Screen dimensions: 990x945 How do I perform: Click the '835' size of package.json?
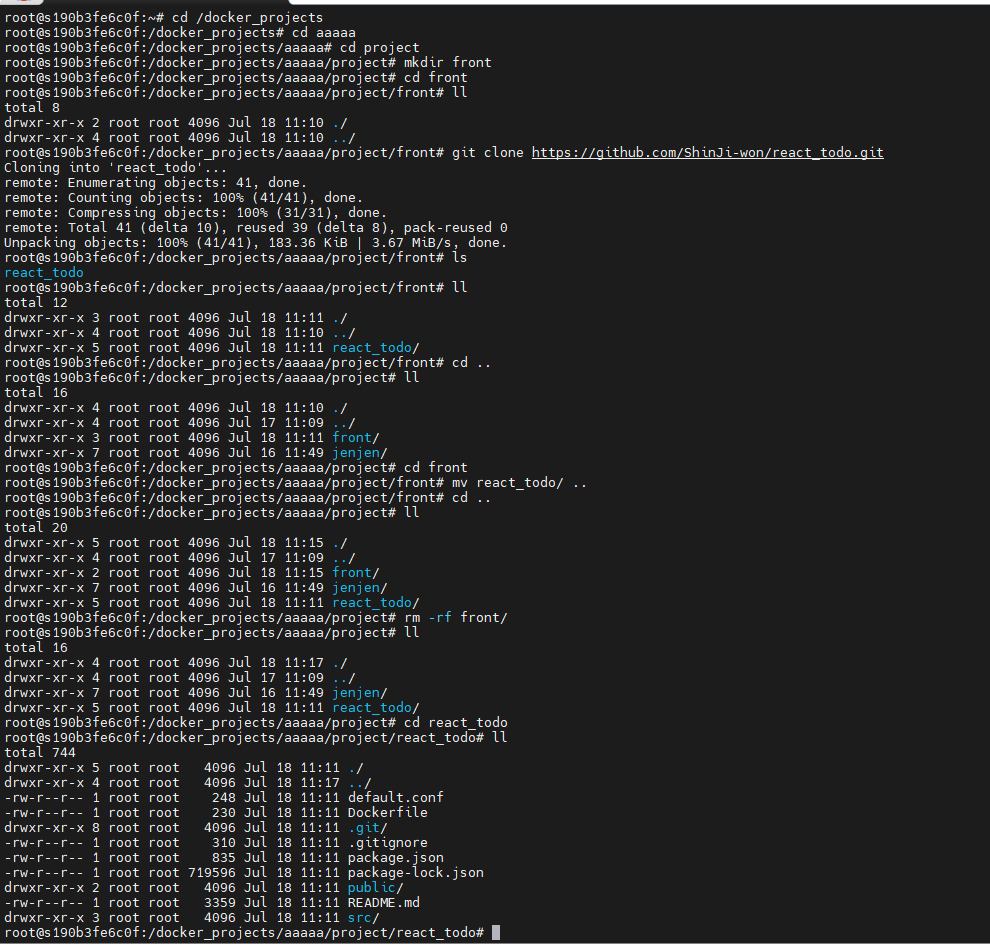pyautogui.click(x=224, y=858)
